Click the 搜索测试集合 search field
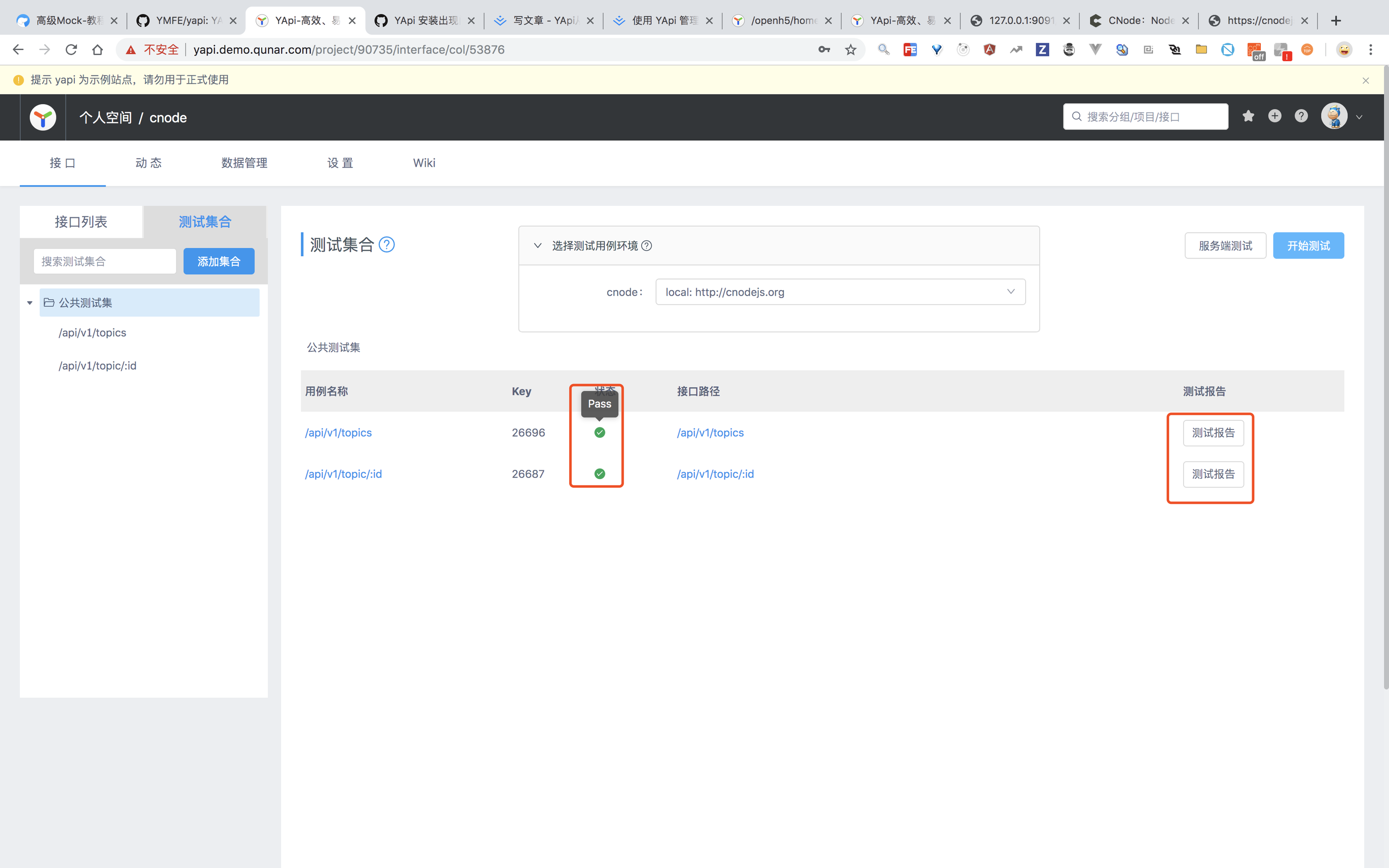Screen dimensions: 1389x868 coord(105,261)
